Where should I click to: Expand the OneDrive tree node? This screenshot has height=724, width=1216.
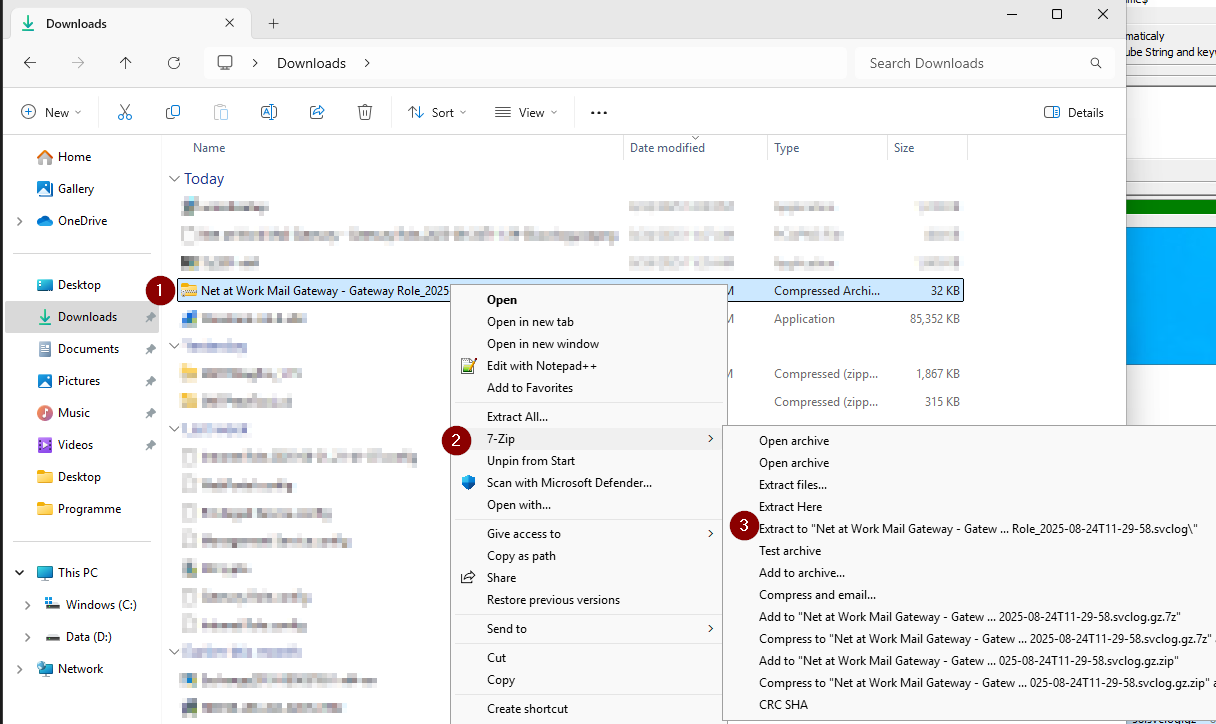pos(19,221)
